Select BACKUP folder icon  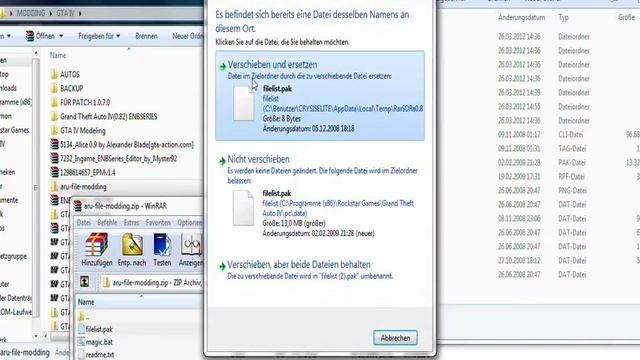click(x=54, y=88)
